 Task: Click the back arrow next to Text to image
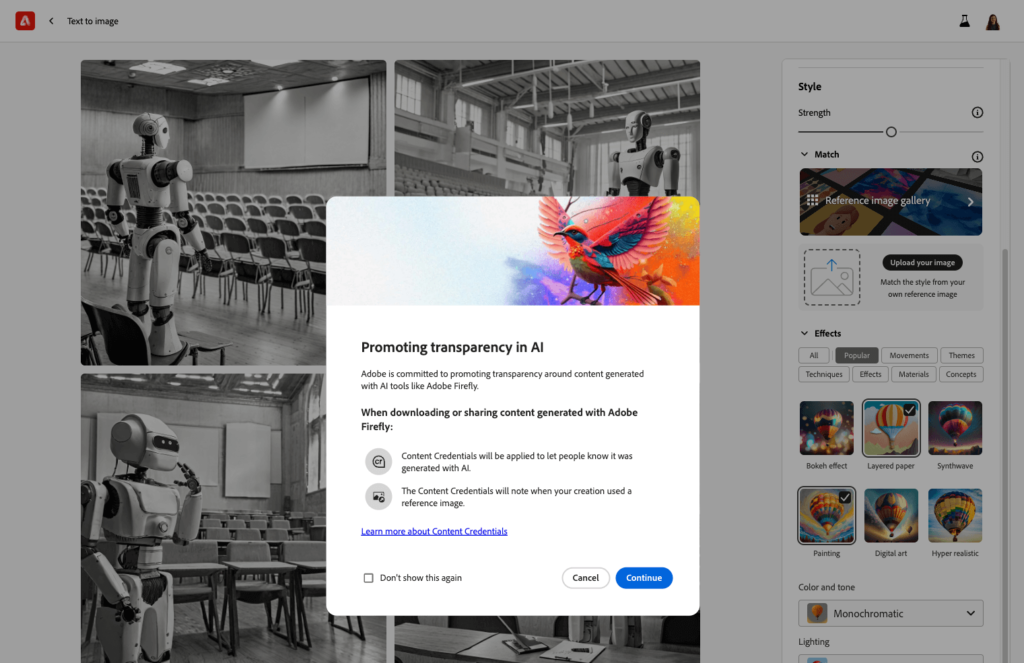tap(50, 20)
